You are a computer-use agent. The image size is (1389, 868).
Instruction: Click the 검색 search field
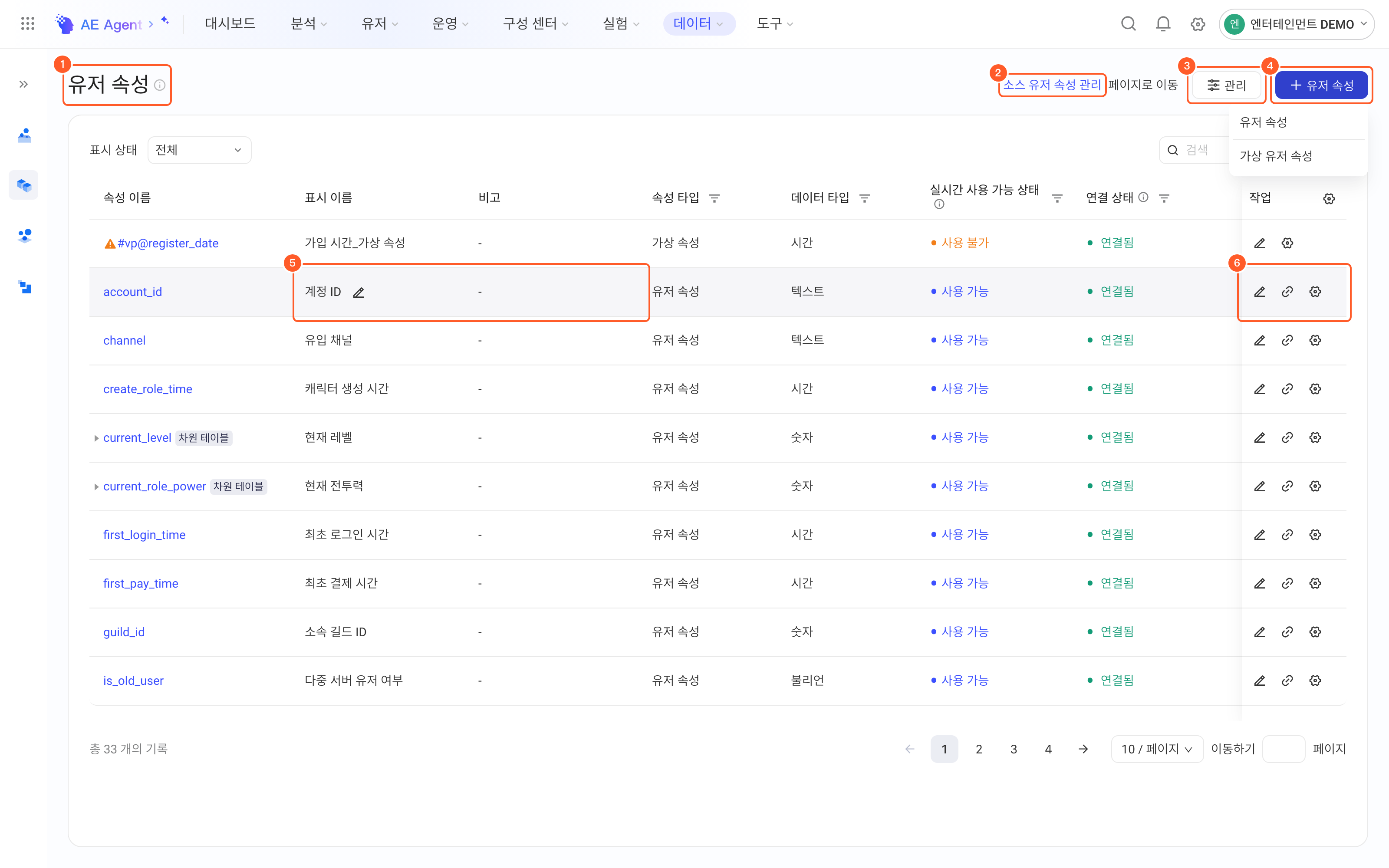1197,151
